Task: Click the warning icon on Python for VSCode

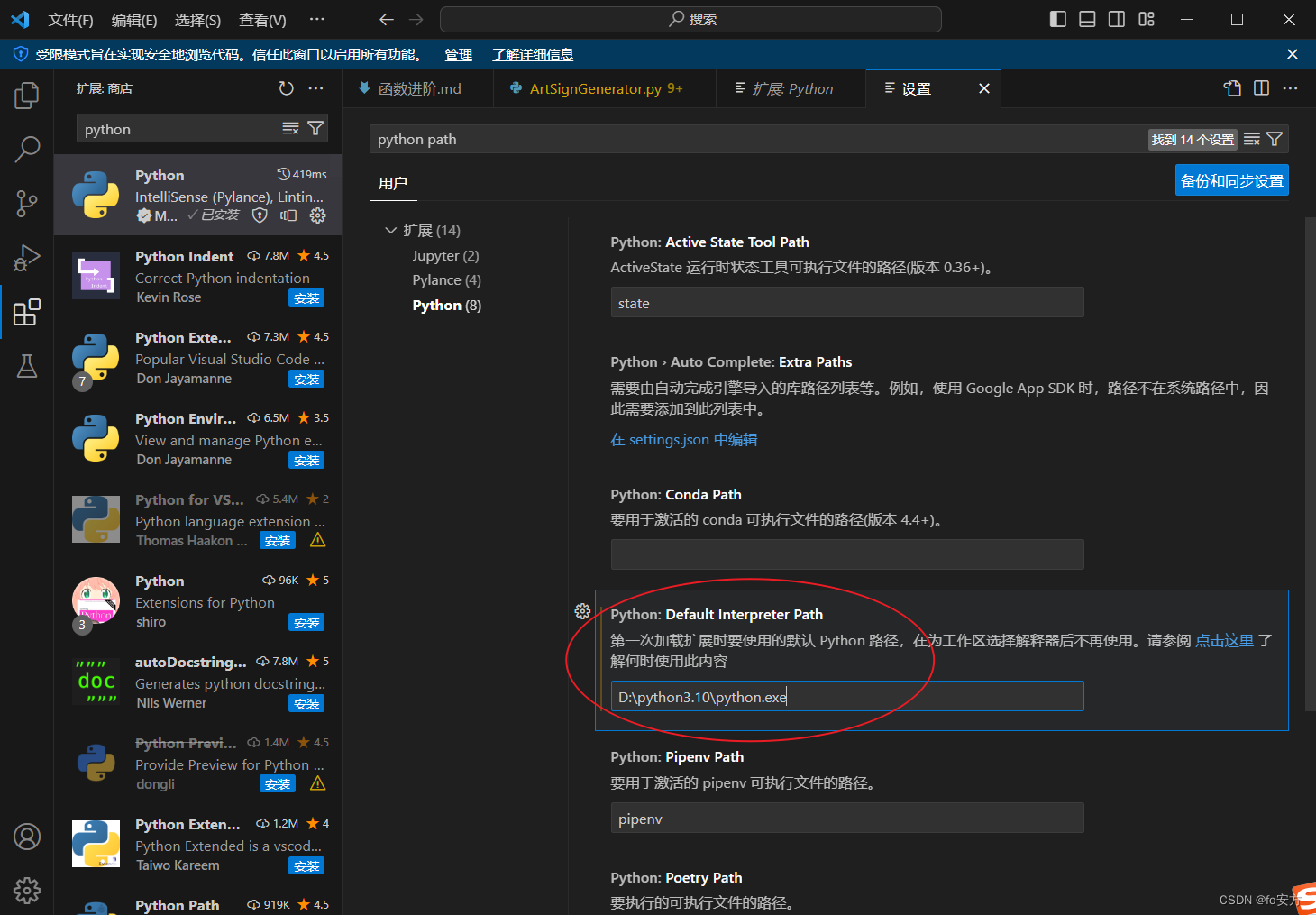Action: point(317,541)
